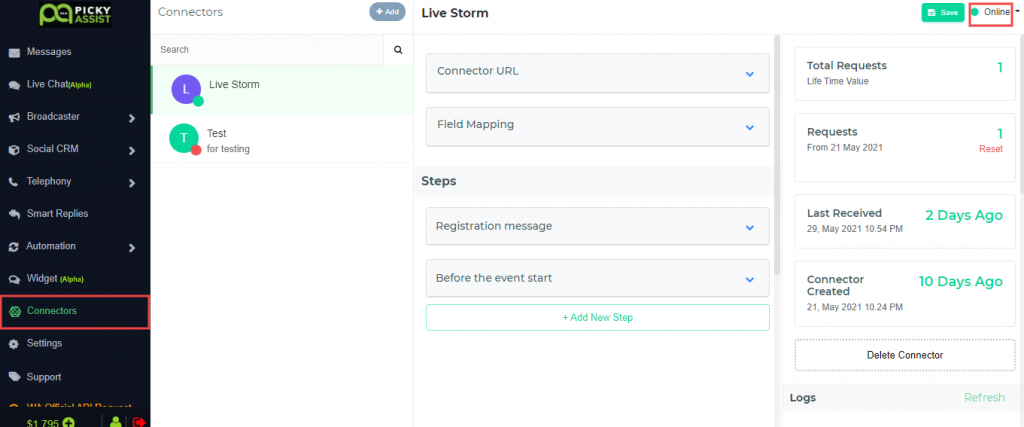1024x427 pixels.
Task: Expand the Broadcaster submenu
Action: click(132, 118)
